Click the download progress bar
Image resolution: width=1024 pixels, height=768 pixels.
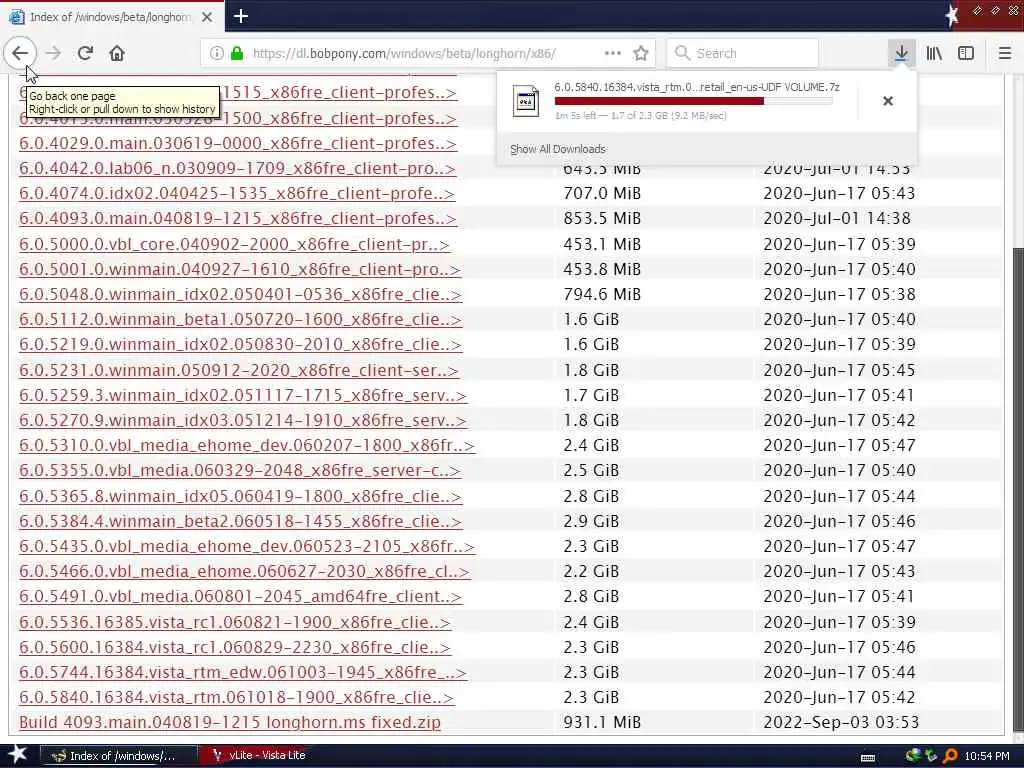click(x=693, y=101)
